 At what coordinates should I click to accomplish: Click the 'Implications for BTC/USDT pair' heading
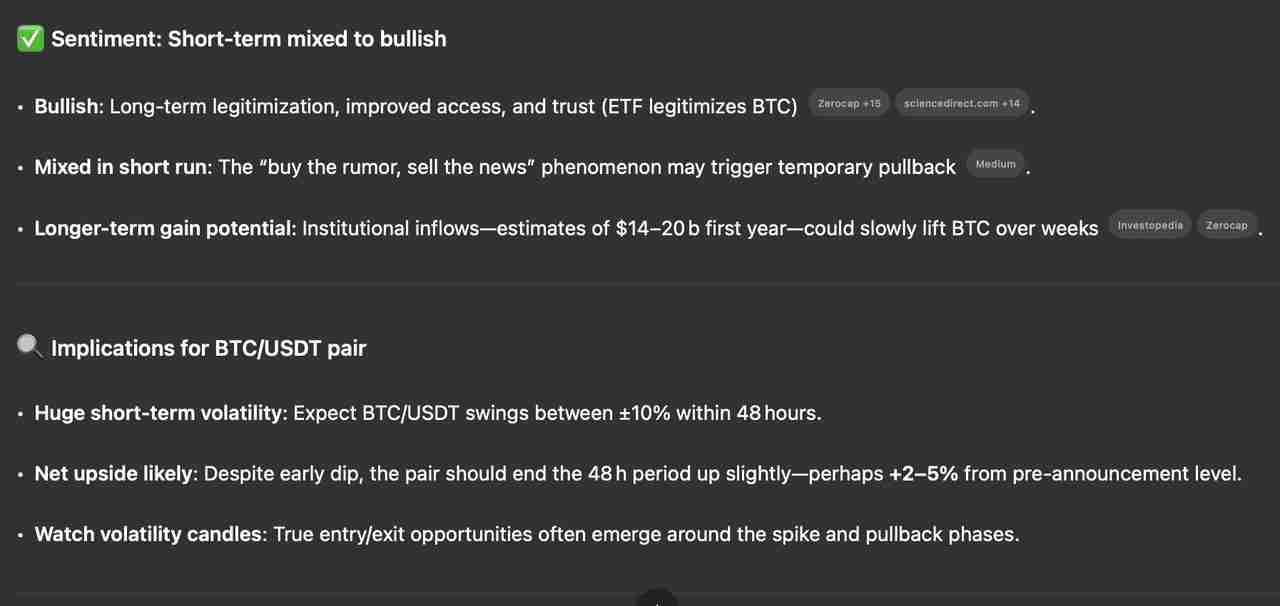click(x=209, y=348)
